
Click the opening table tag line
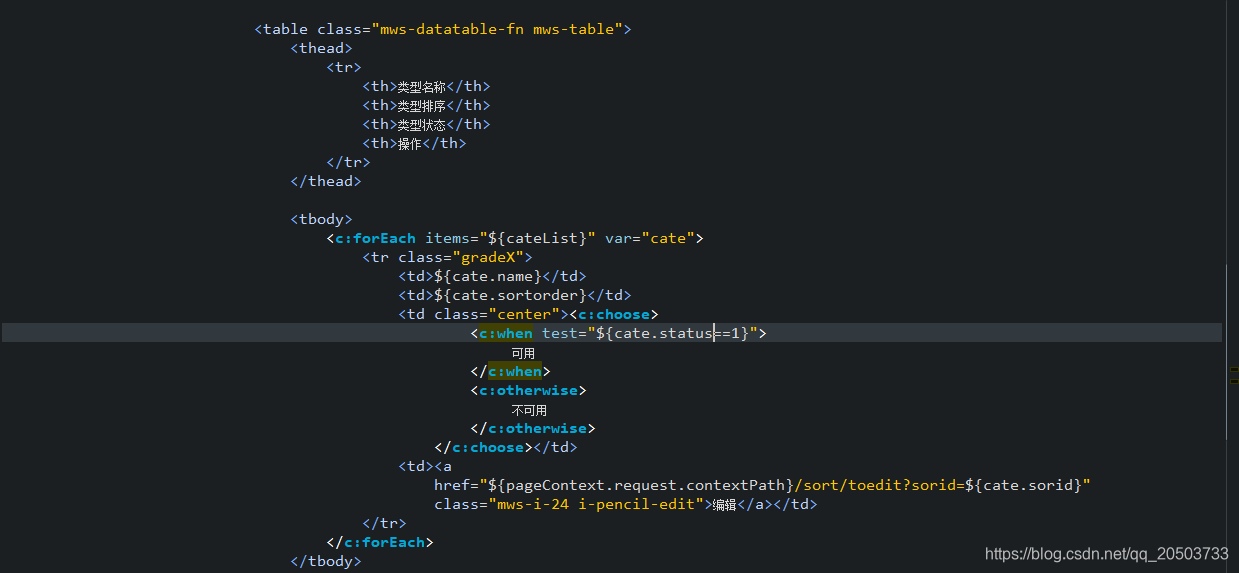443,29
